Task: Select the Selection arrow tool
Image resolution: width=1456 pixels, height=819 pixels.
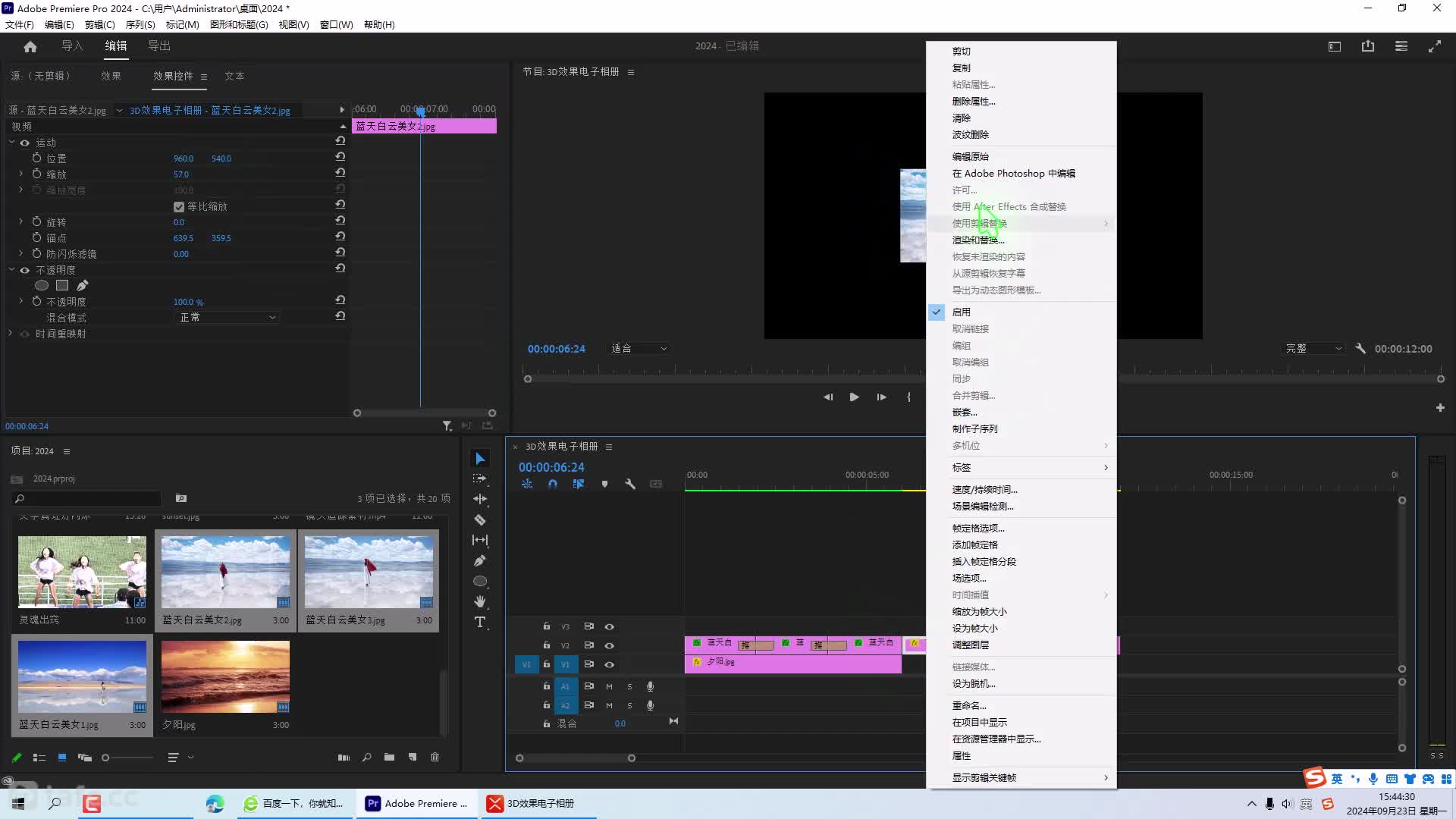Action: 480,459
